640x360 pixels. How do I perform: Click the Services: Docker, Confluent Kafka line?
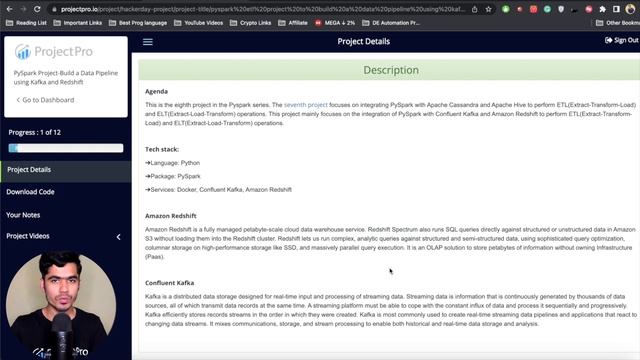218,190
